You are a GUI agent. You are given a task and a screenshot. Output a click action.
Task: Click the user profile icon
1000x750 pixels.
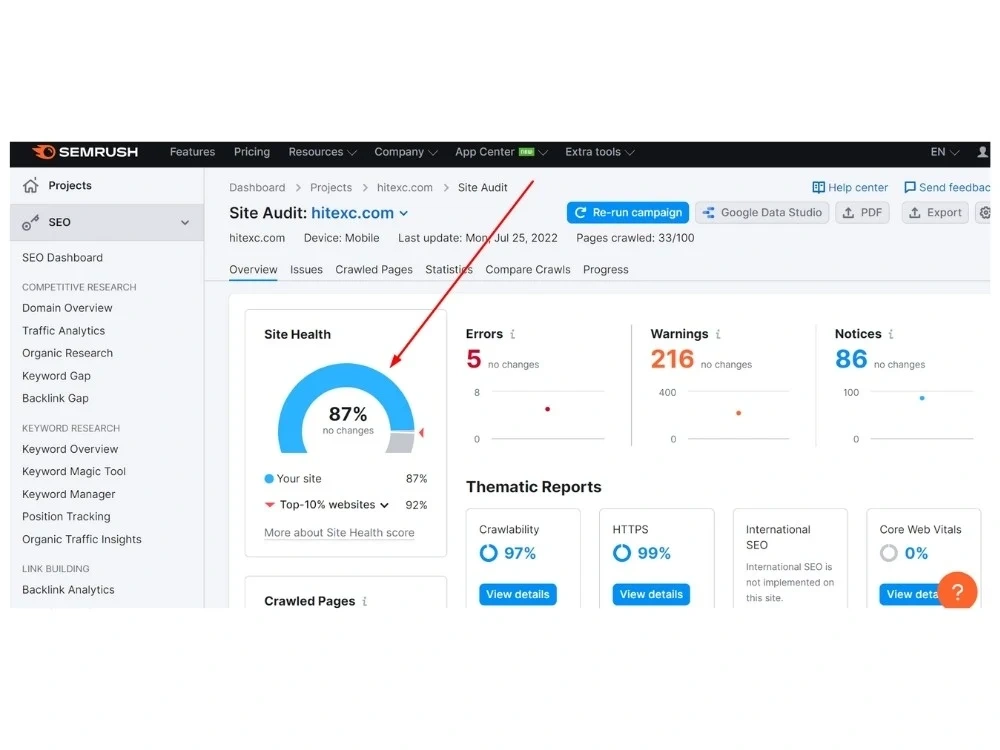[982, 152]
